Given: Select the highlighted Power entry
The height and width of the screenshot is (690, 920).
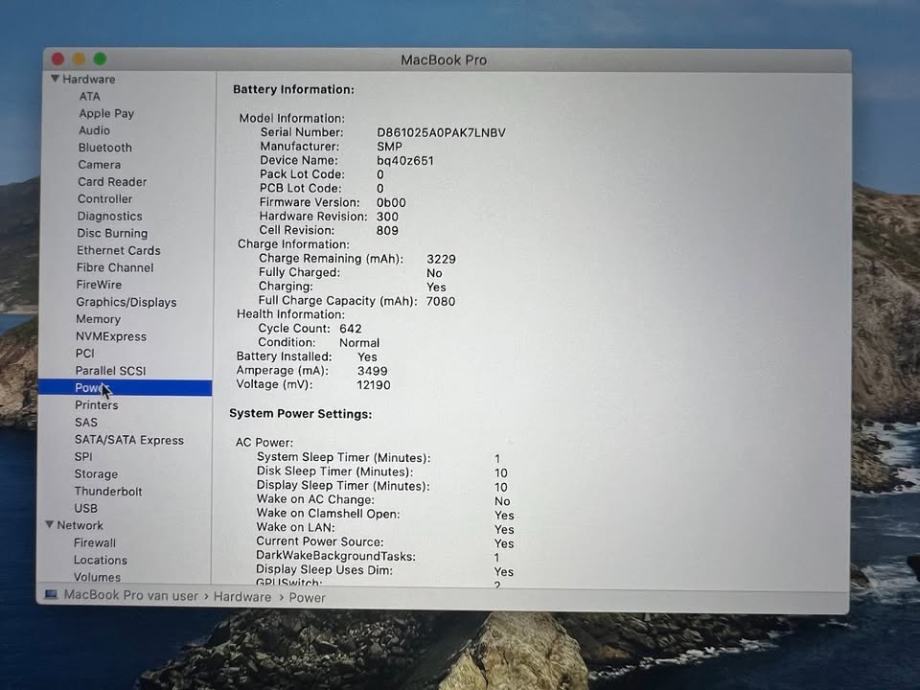Looking at the screenshot, I should click(x=125, y=388).
